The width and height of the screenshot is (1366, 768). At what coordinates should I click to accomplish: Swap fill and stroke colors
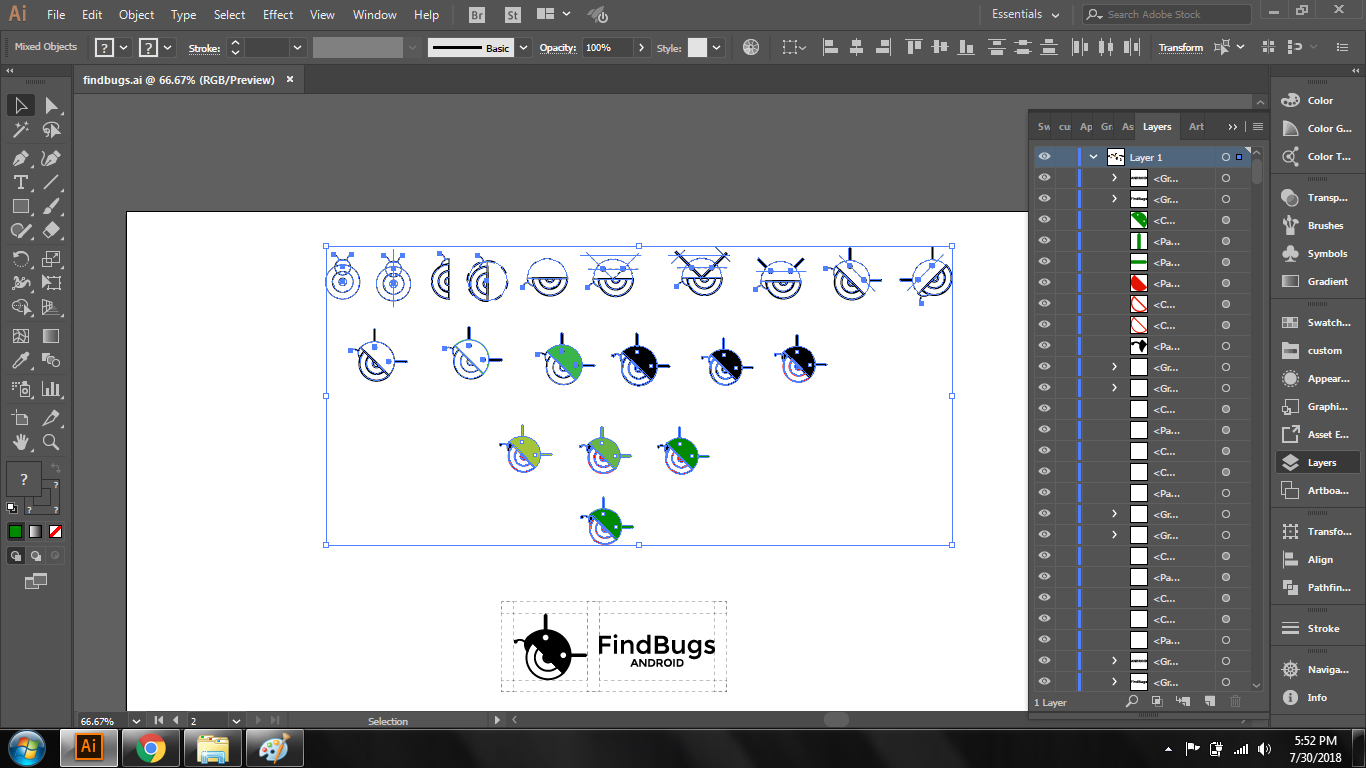point(56,468)
